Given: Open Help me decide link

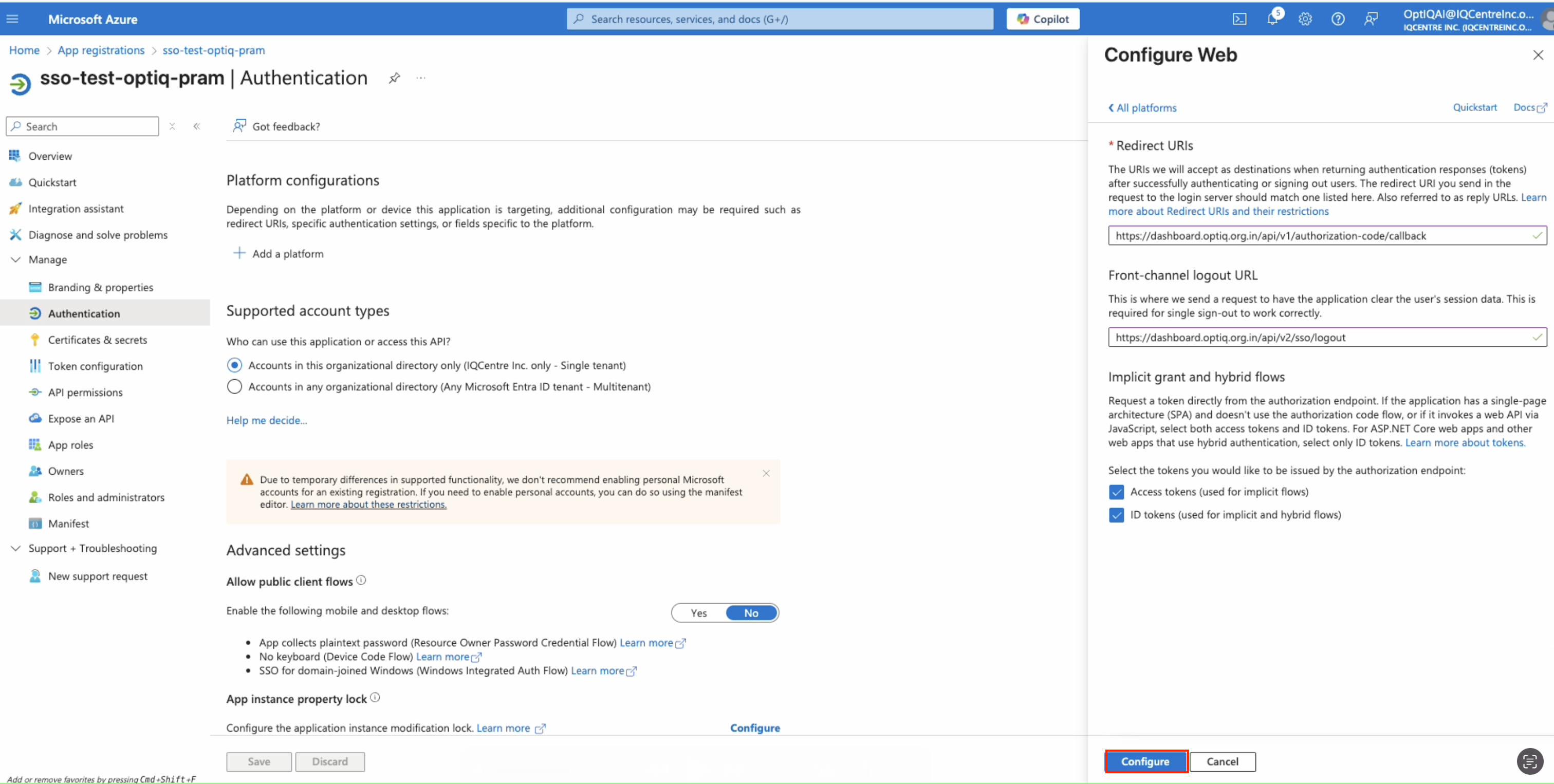Looking at the screenshot, I should pyautogui.click(x=267, y=420).
